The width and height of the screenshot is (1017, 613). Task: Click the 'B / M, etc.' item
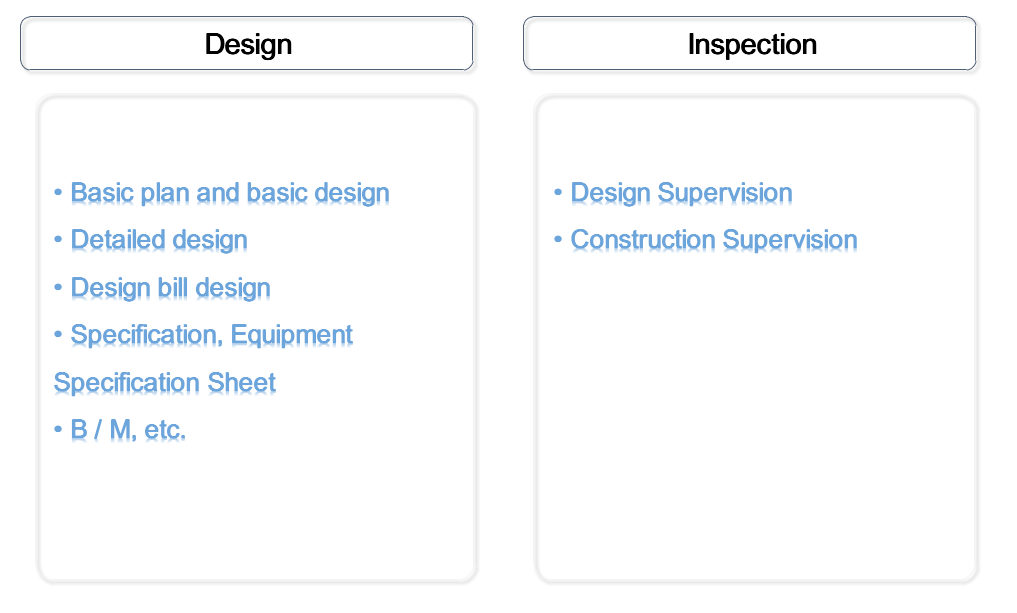[129, 430]
